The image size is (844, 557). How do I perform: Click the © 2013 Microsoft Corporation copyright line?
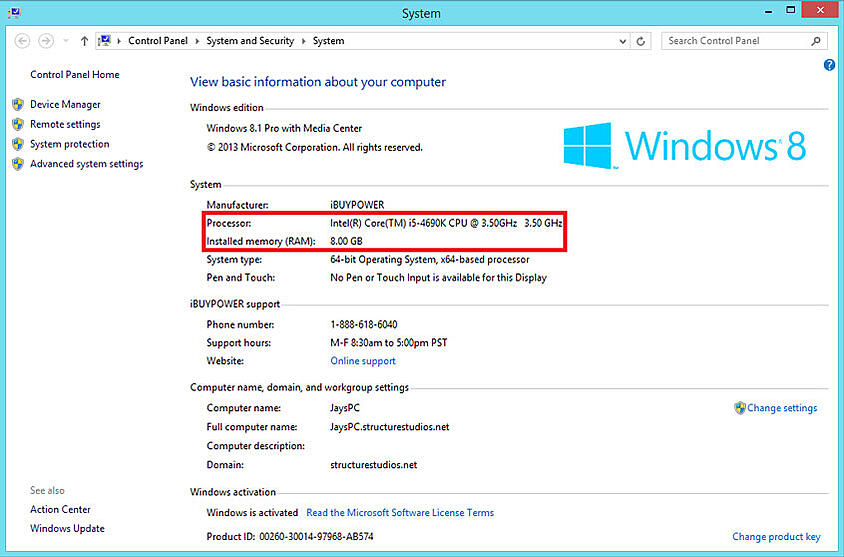click(315, 147)
